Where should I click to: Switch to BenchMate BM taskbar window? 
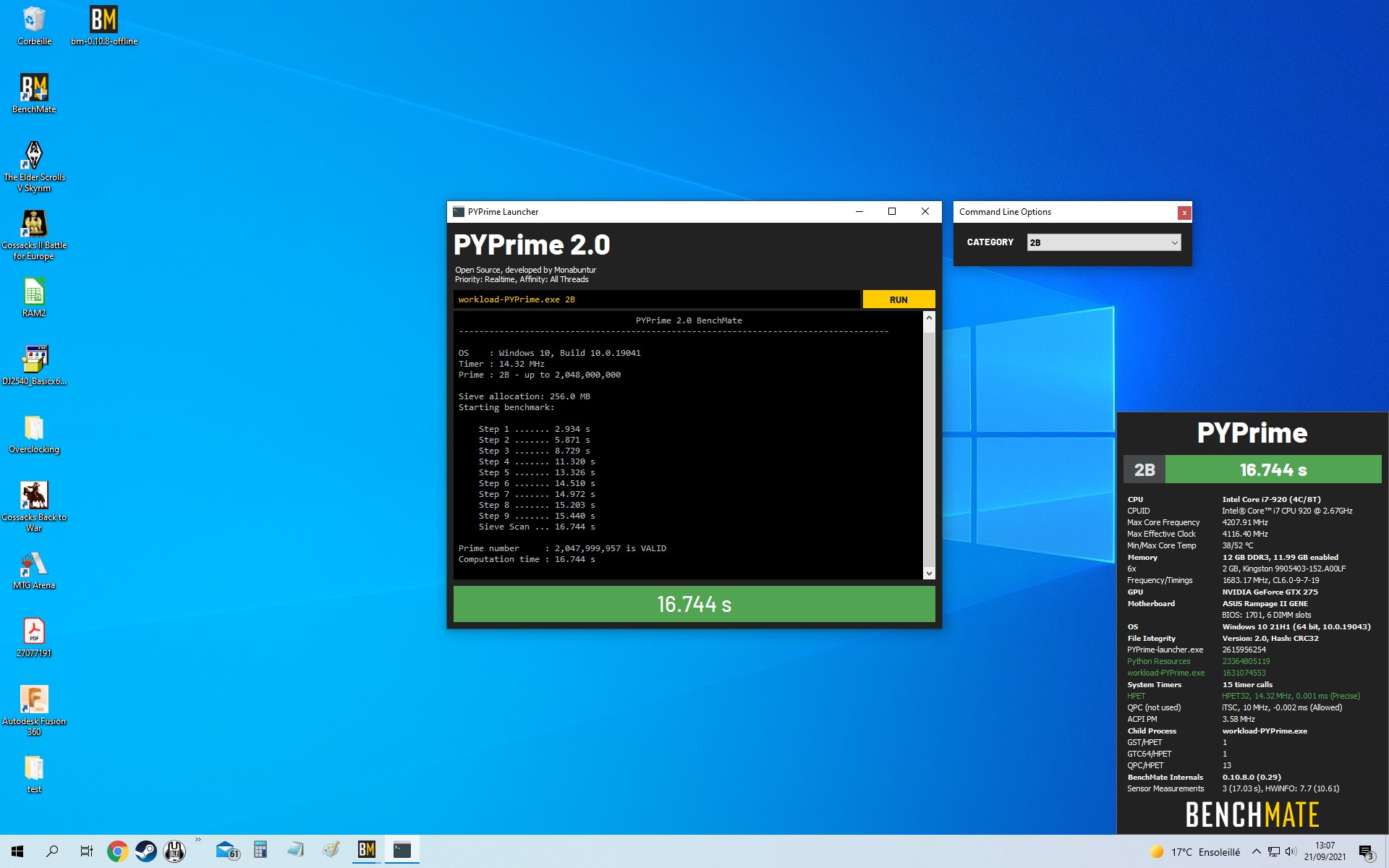pos(367,850)
